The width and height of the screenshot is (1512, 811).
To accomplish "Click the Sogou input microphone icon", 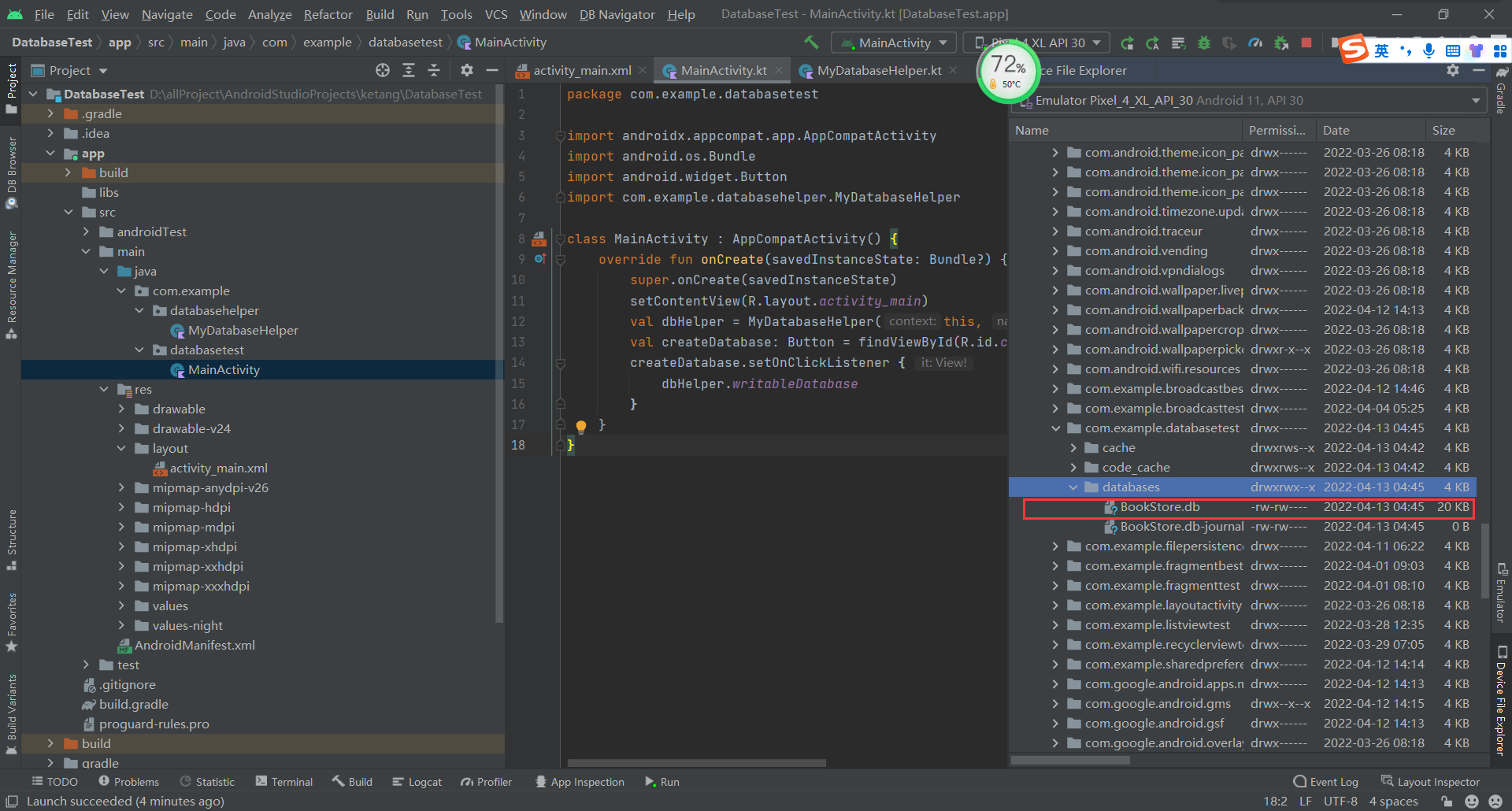I will (x=1429, y=50).
